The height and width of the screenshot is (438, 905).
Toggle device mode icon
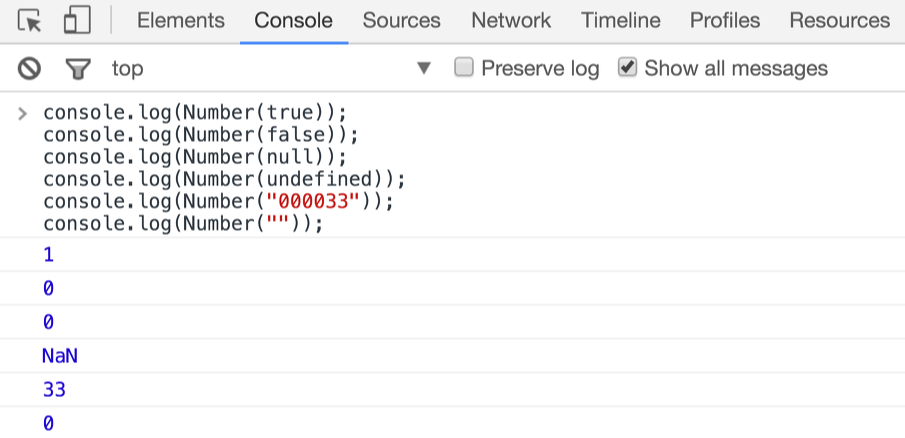(x=77, y=21)
